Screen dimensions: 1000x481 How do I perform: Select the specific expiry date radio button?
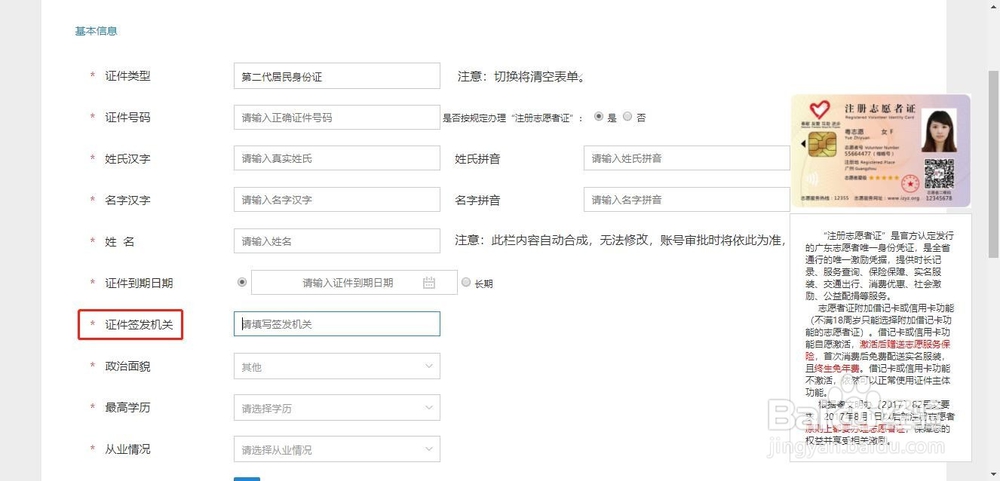click(241, 283)
